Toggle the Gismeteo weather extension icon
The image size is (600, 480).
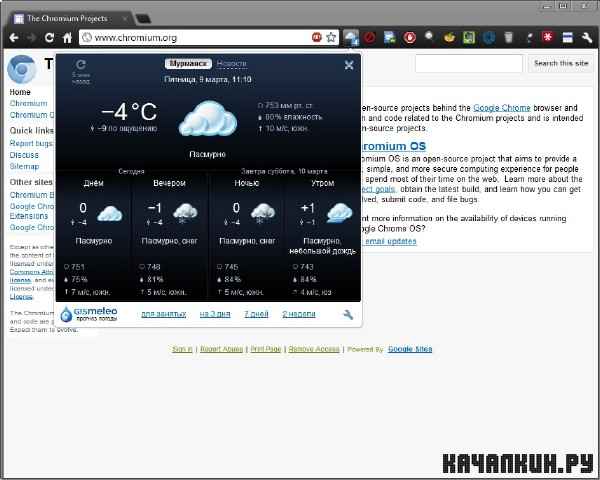(351, 38)
